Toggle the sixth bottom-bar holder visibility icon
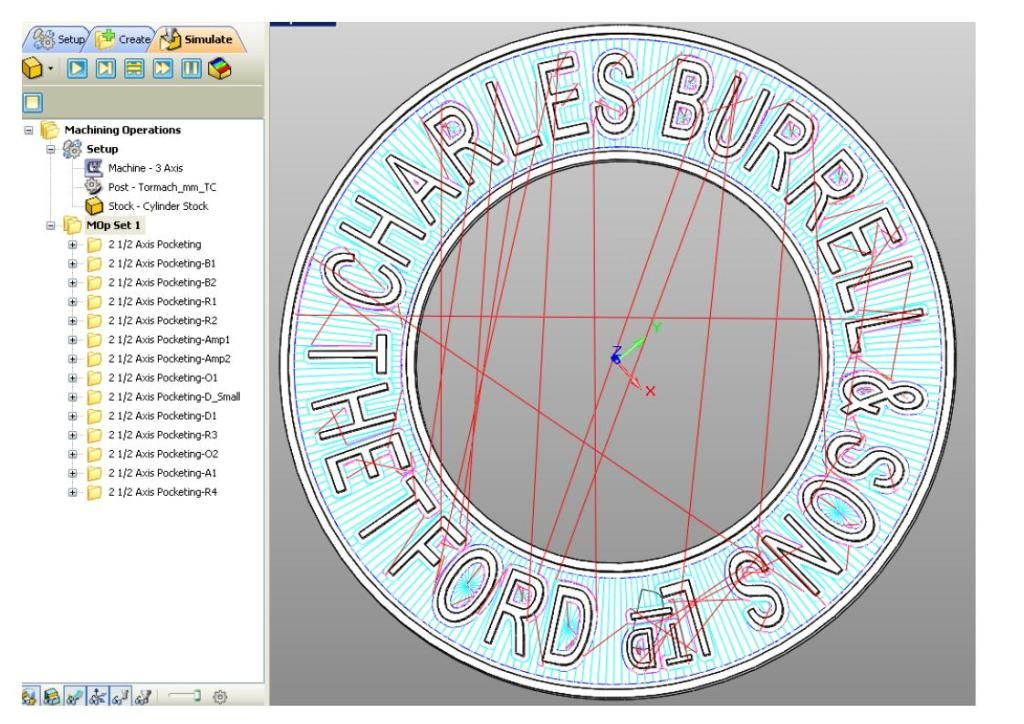The width and height of the screenshot is (1024, 724). pyautogui.click(x=143, y=697)
